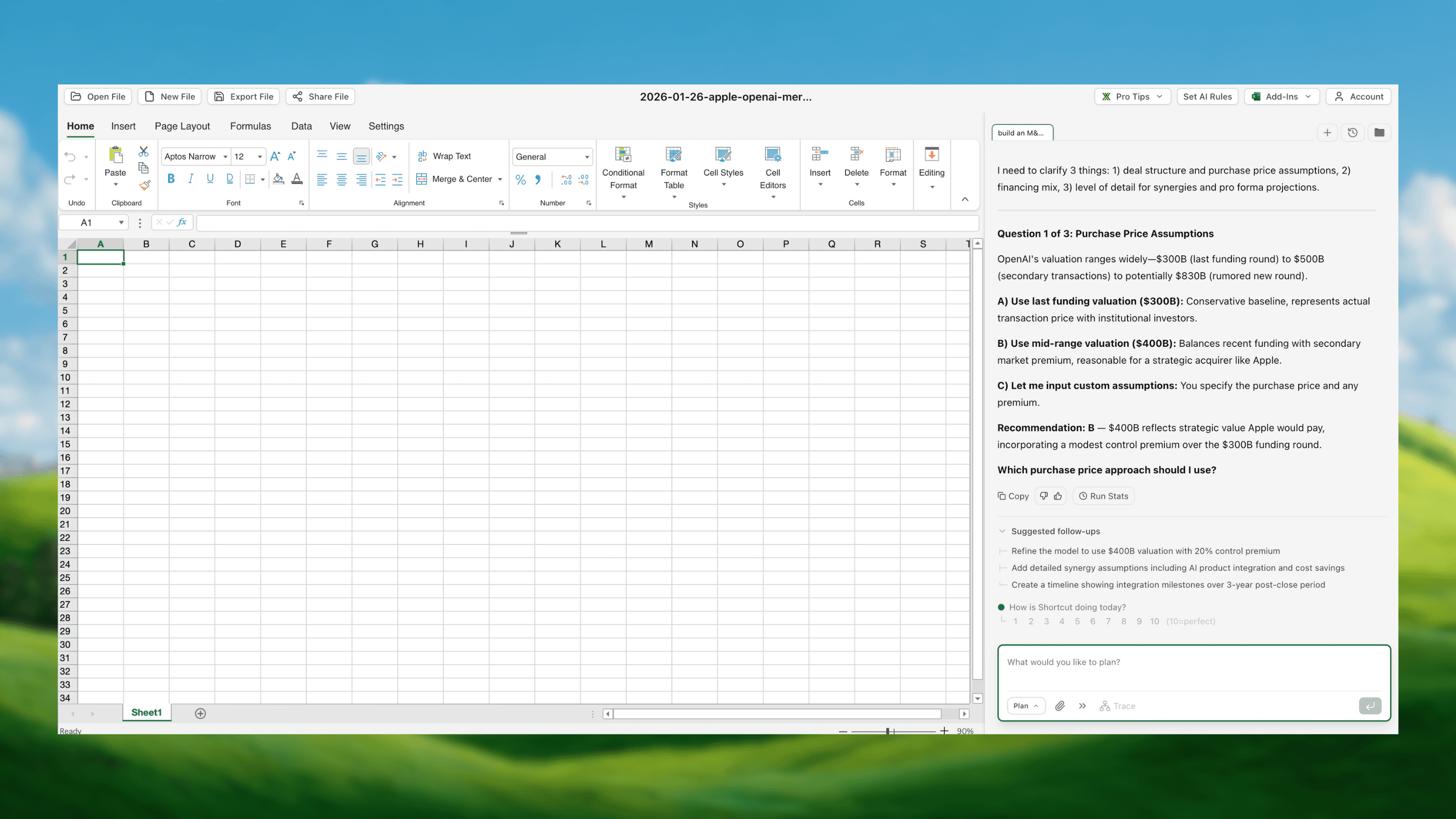
Task: Apply percent number style
Action: [521, 179]
